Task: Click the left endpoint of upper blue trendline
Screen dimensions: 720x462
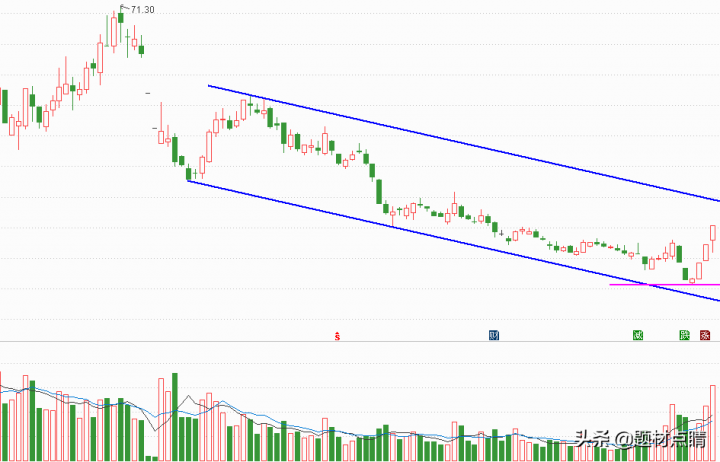Action: (209, 86)
